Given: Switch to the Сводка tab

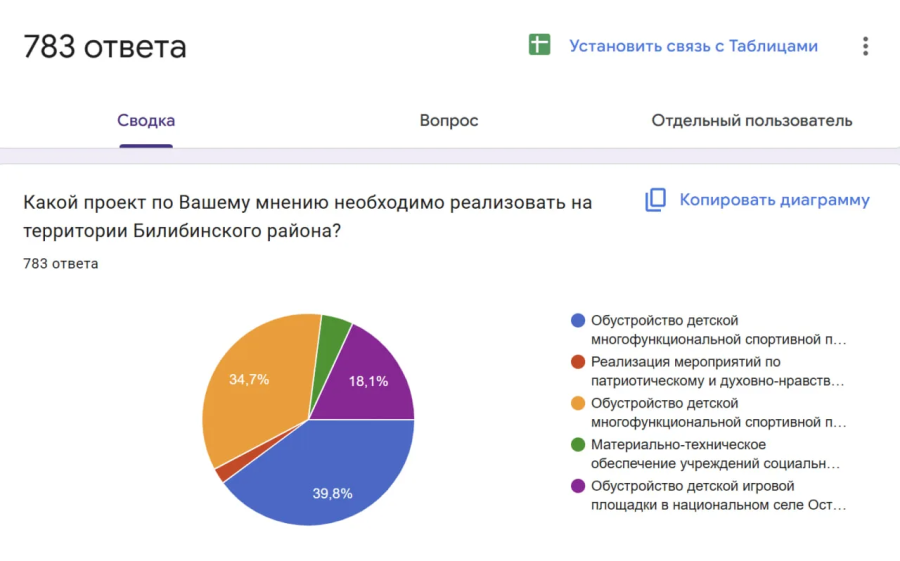Looking at the screenshot, I should click(146, 121).
